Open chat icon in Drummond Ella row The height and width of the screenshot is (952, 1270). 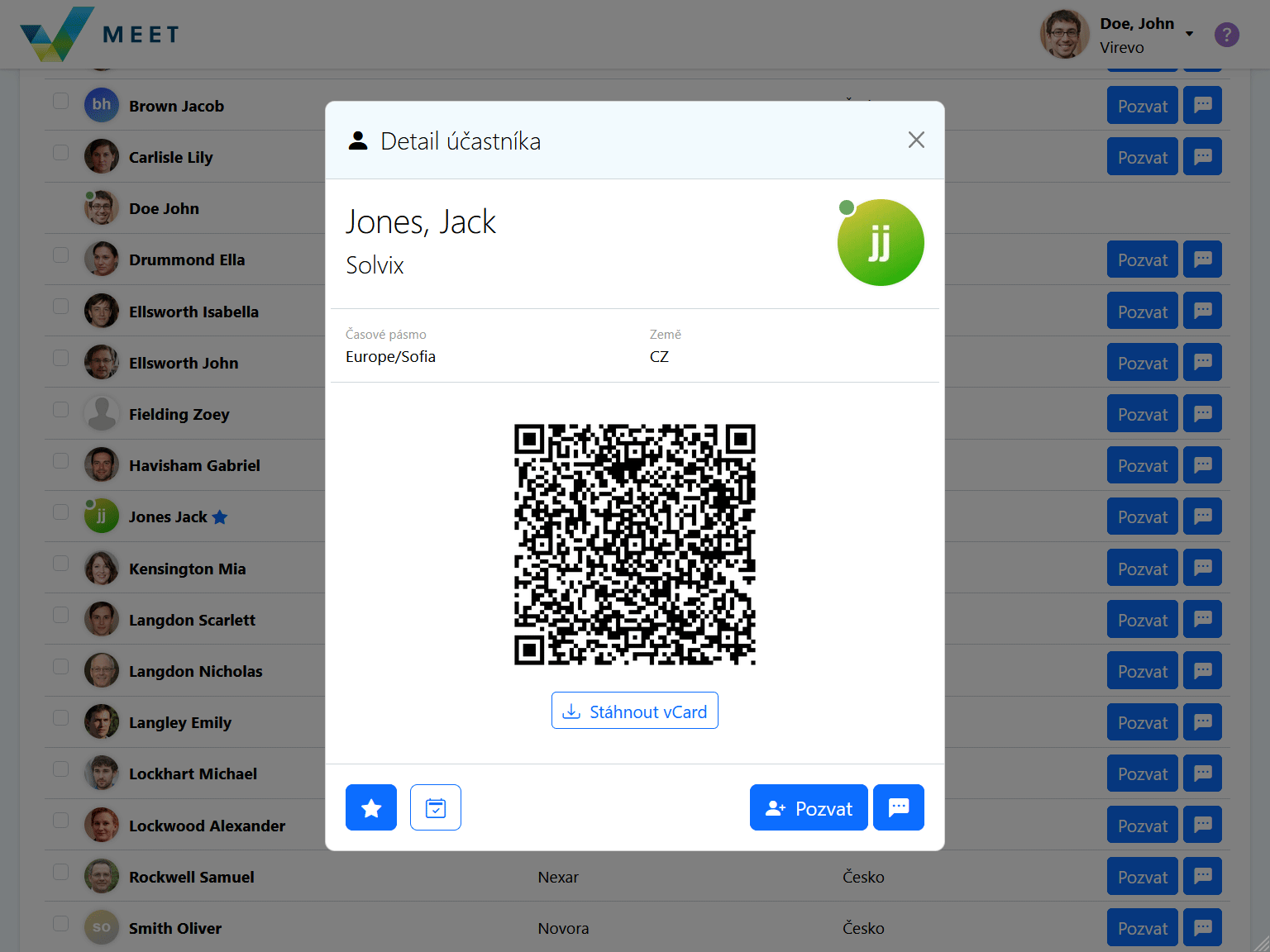(1202, 259)
